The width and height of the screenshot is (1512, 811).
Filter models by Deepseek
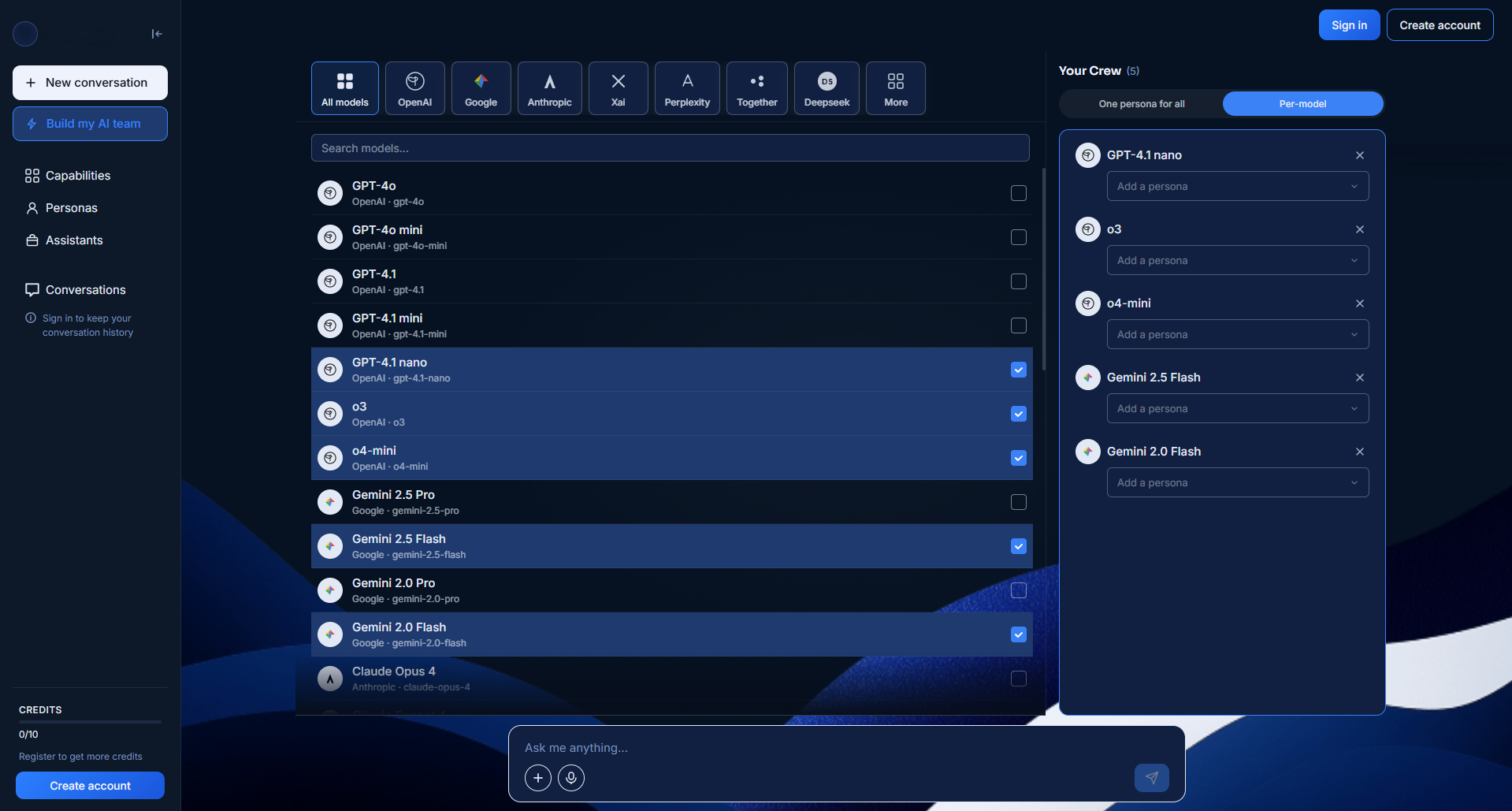[827, 88]
